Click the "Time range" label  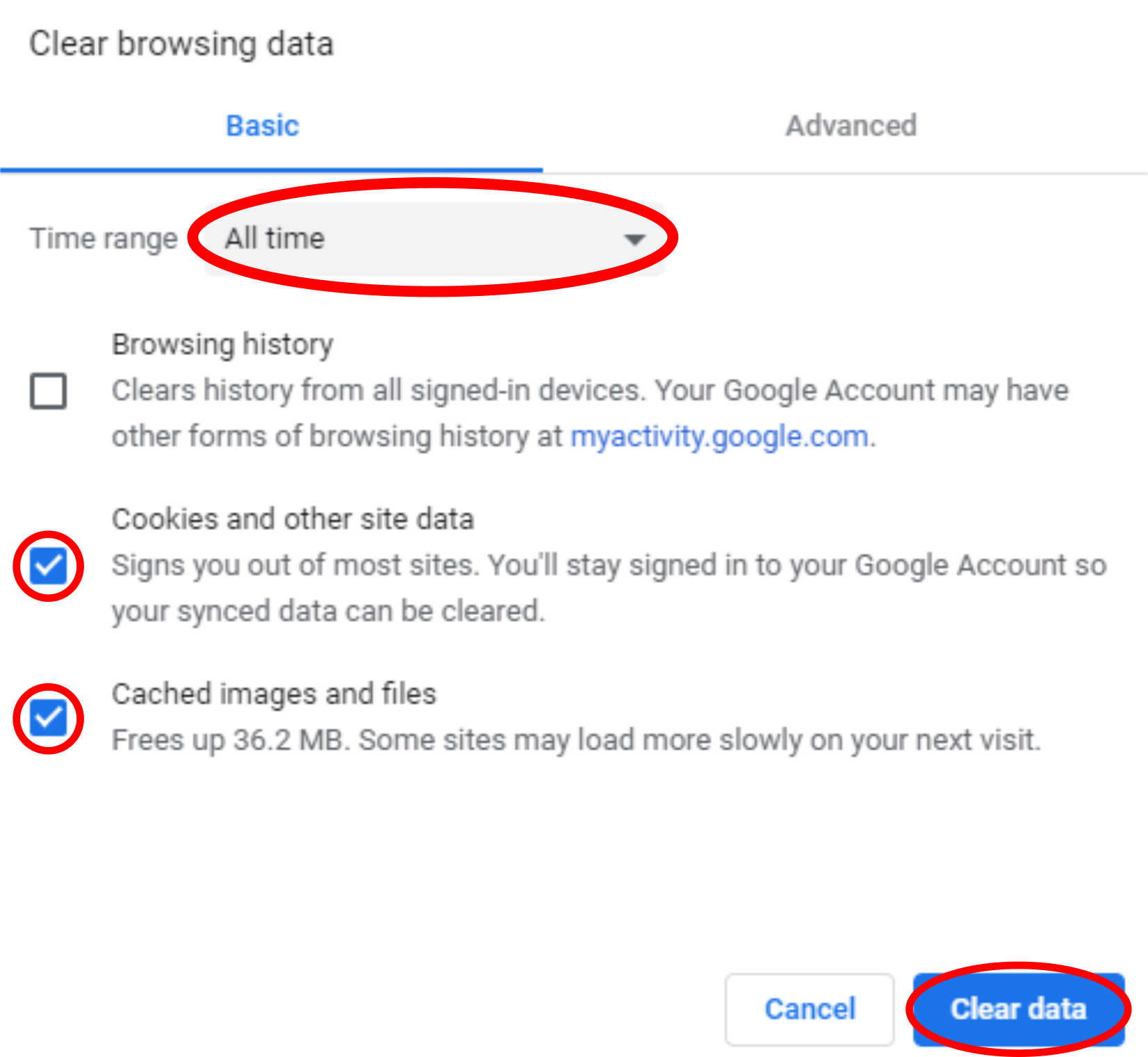(x=104, y=238)
